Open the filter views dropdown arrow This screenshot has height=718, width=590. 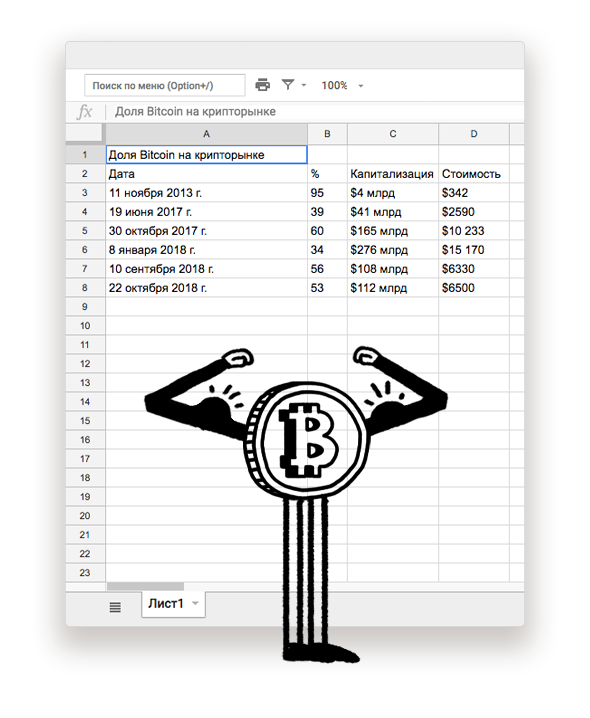tap(304, 85)
